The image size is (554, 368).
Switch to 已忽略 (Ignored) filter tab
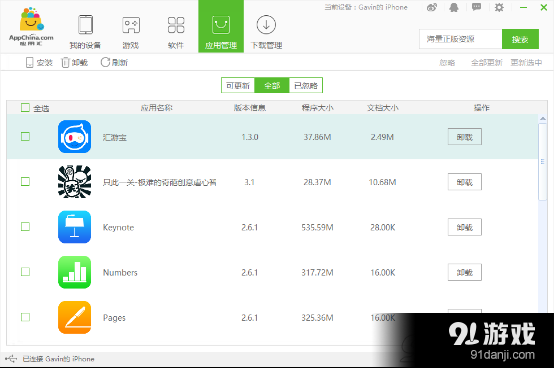(306, 85)
